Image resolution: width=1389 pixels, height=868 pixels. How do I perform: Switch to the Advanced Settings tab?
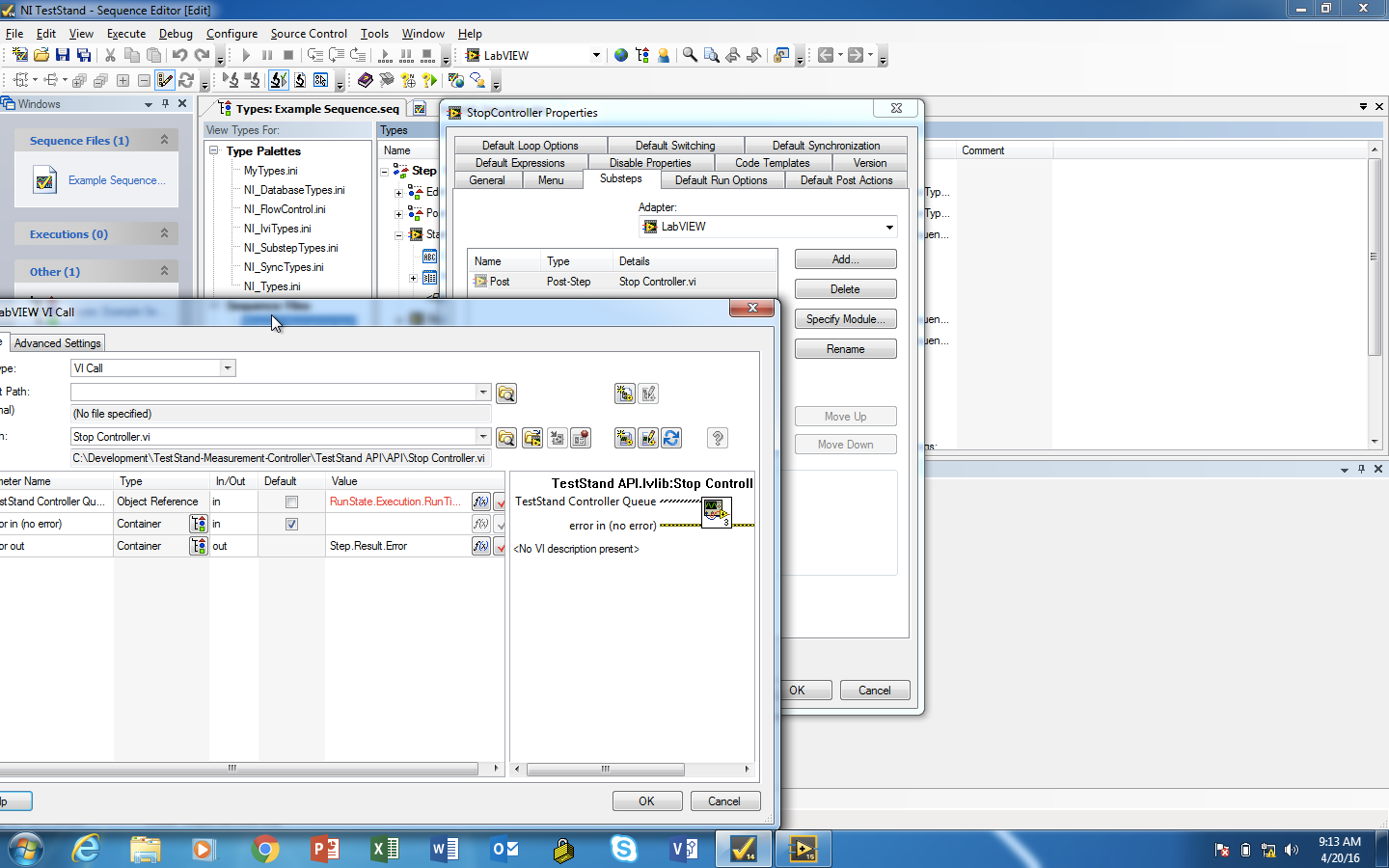[58, 343]
